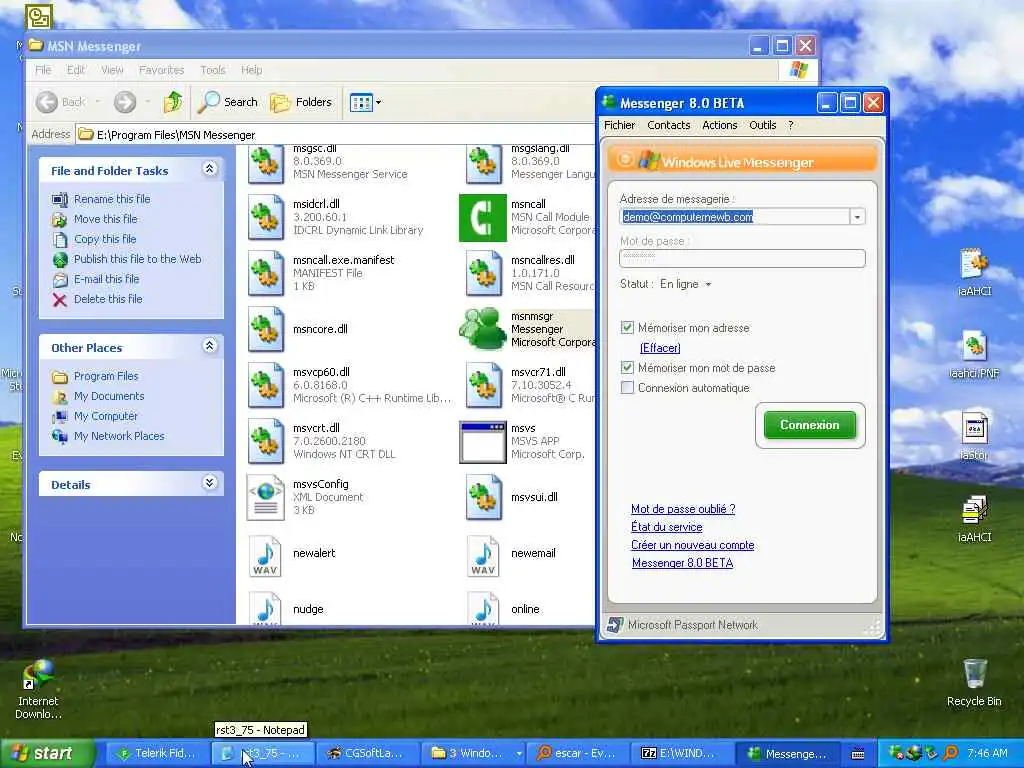1024x768 pixels.
Task: Collapse the File and Folder Tasks panel
Action: coord(209,169)
